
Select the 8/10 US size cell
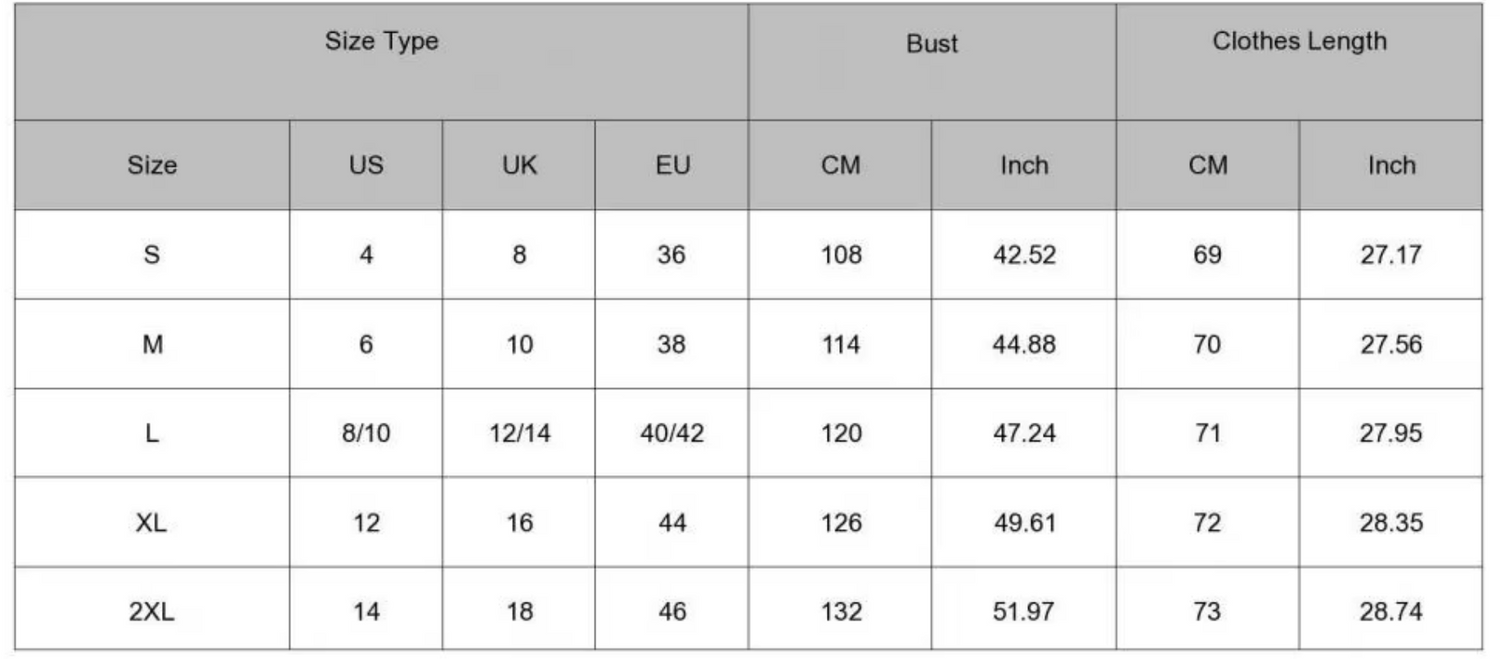(366, 434)
